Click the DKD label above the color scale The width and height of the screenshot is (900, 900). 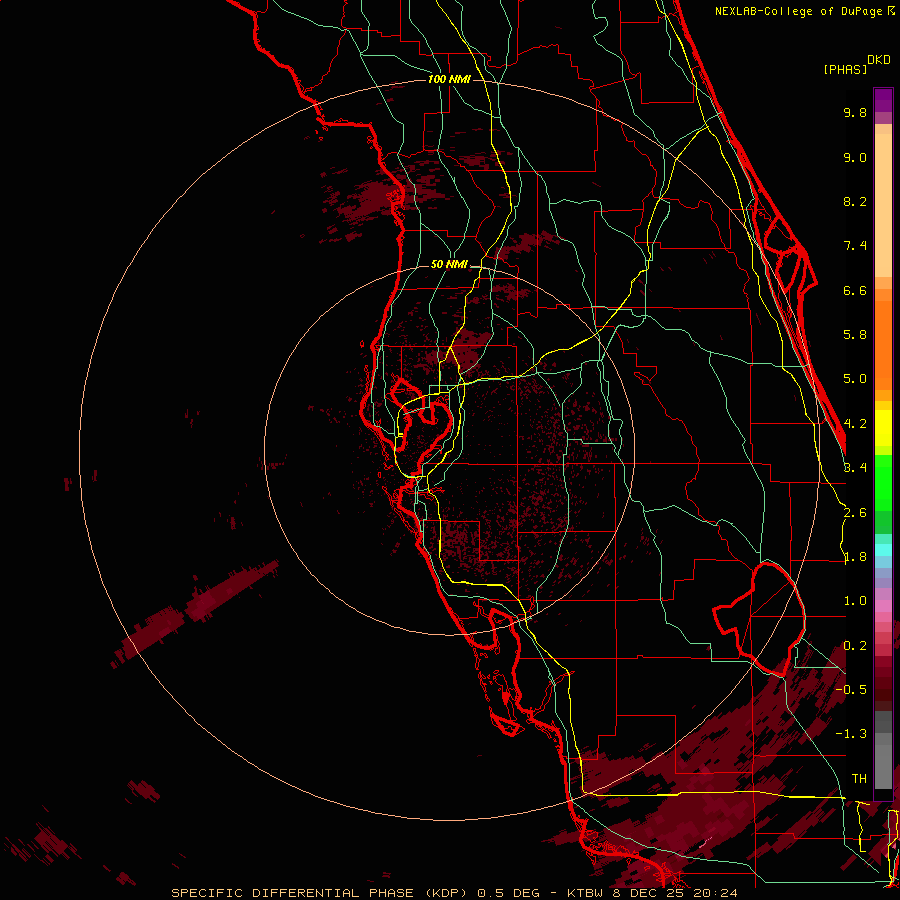coord(878,60)
